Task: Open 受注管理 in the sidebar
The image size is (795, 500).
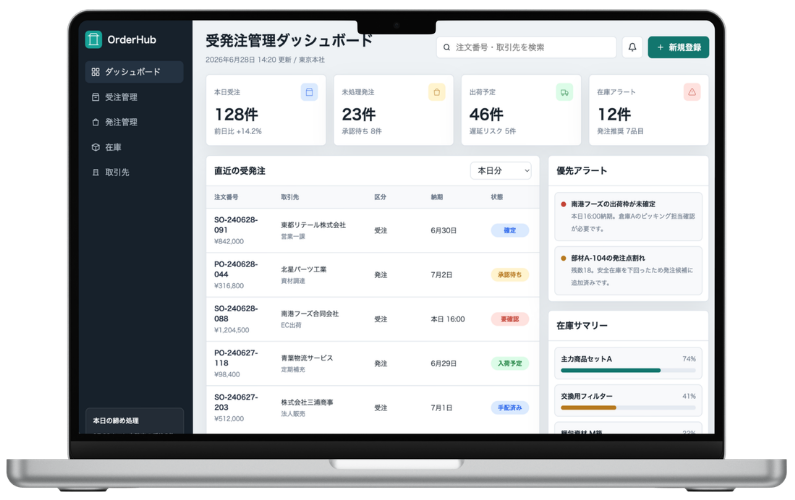Action: coord(134,97)
